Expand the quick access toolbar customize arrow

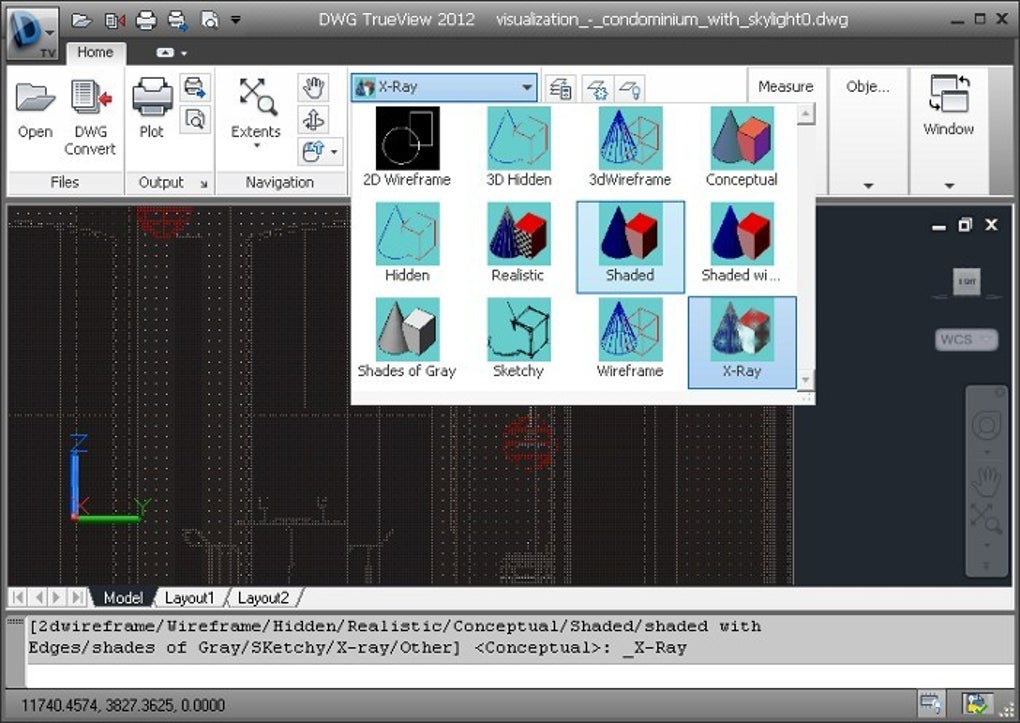[x=235, y=20]
